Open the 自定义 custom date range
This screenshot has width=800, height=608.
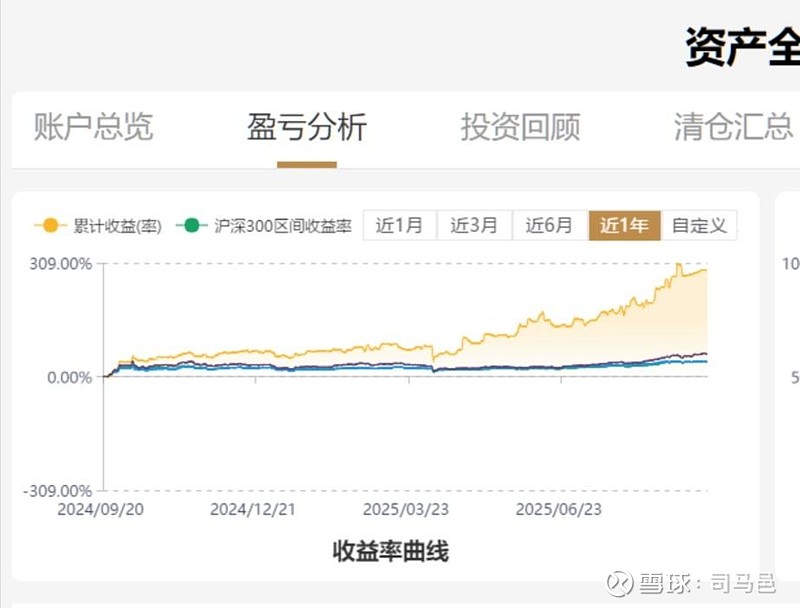[x=699, y=226]
